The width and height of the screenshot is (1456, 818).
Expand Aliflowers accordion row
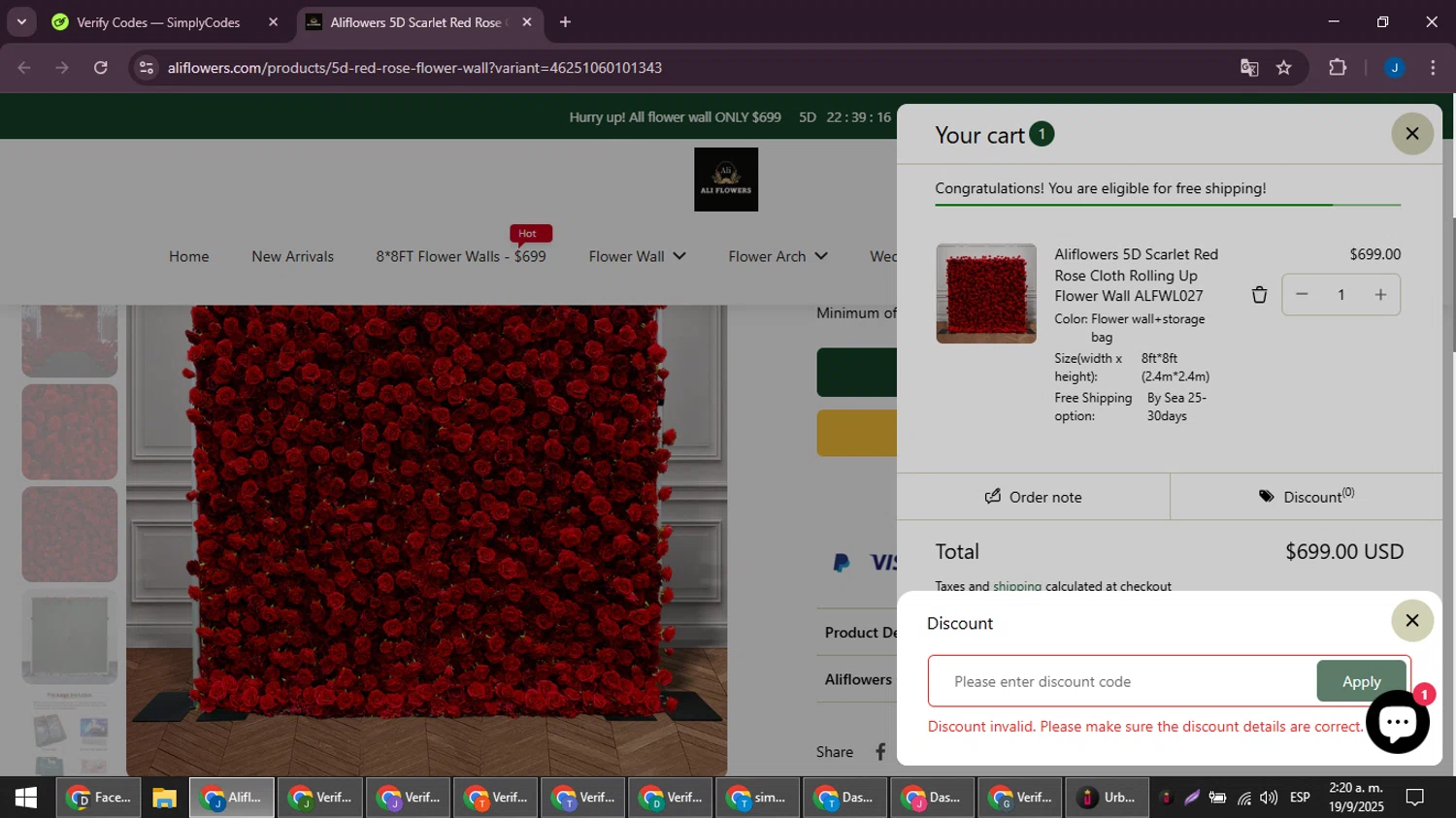(858, 679)
